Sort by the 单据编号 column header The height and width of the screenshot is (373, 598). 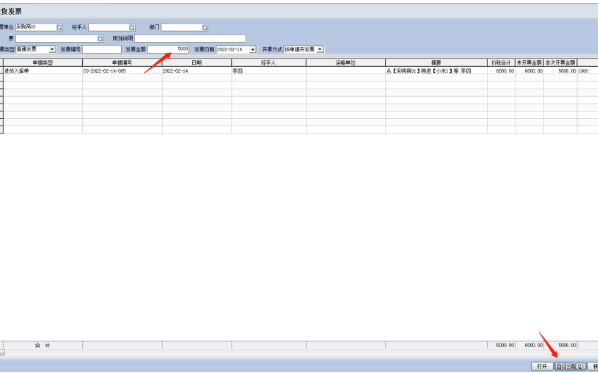(122, 63)
